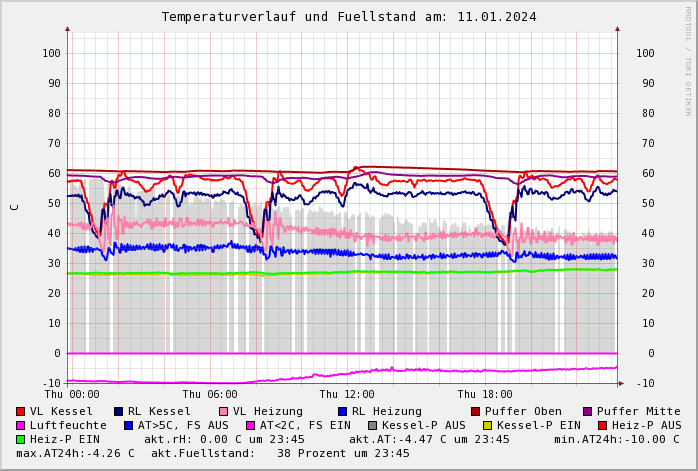Click the 'Luftfeuchte' legend label

[x=68, y=426]
